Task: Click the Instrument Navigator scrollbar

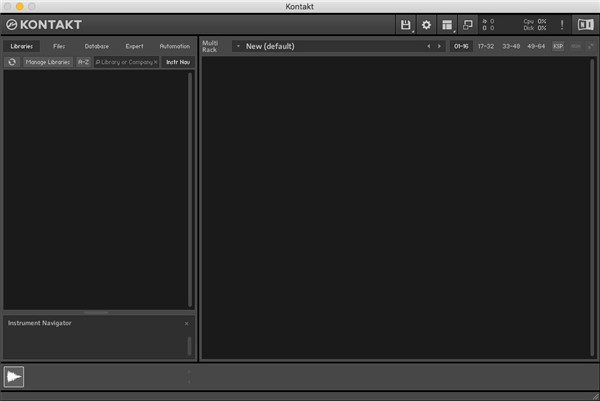Action: point(189,346)
